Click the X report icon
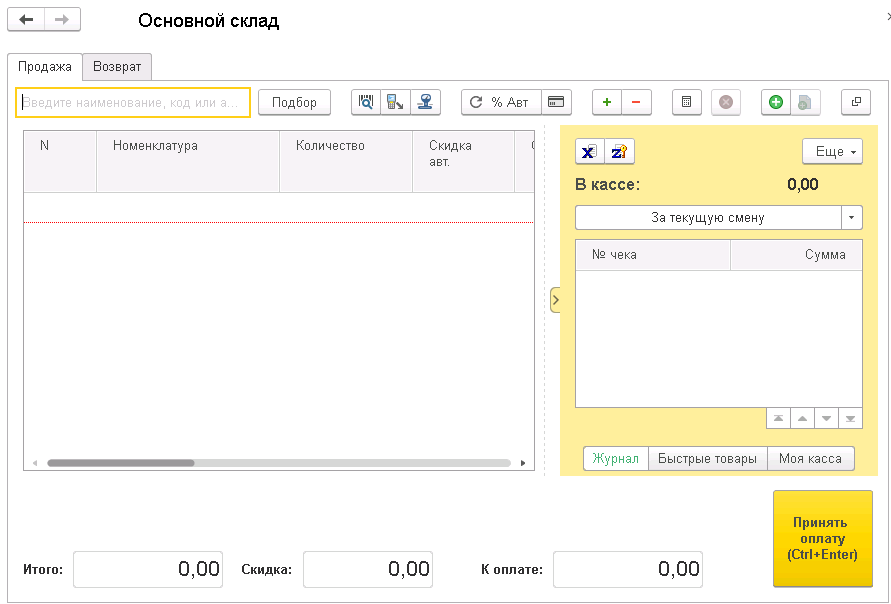This screenshot has width=891, height=604. coord(590,152)
